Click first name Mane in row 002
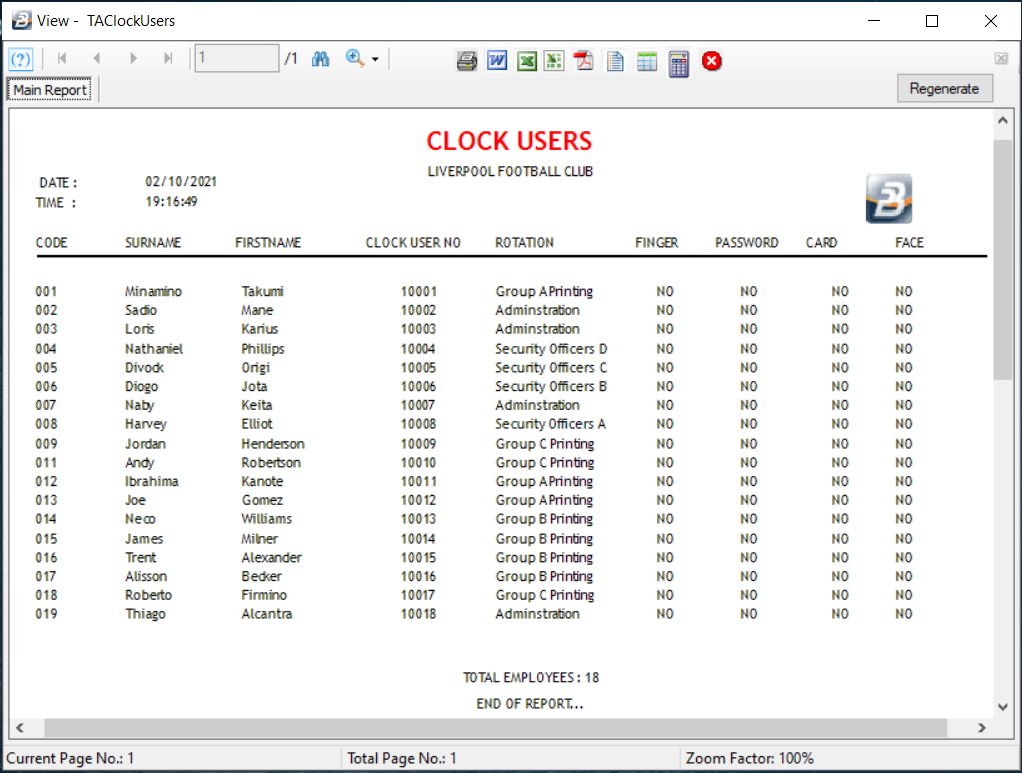 click(x=257, y=310)
